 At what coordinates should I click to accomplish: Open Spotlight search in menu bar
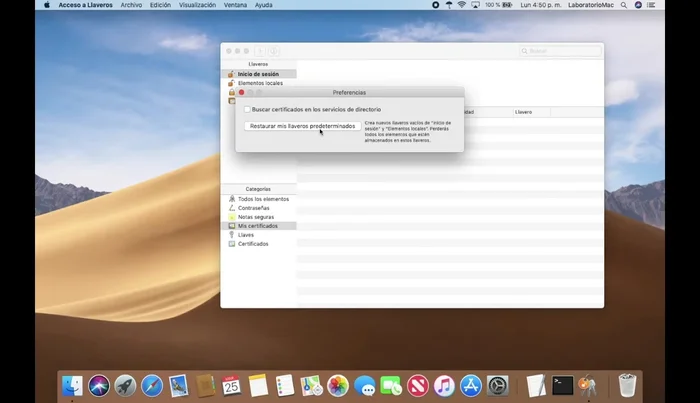[623, 5]
